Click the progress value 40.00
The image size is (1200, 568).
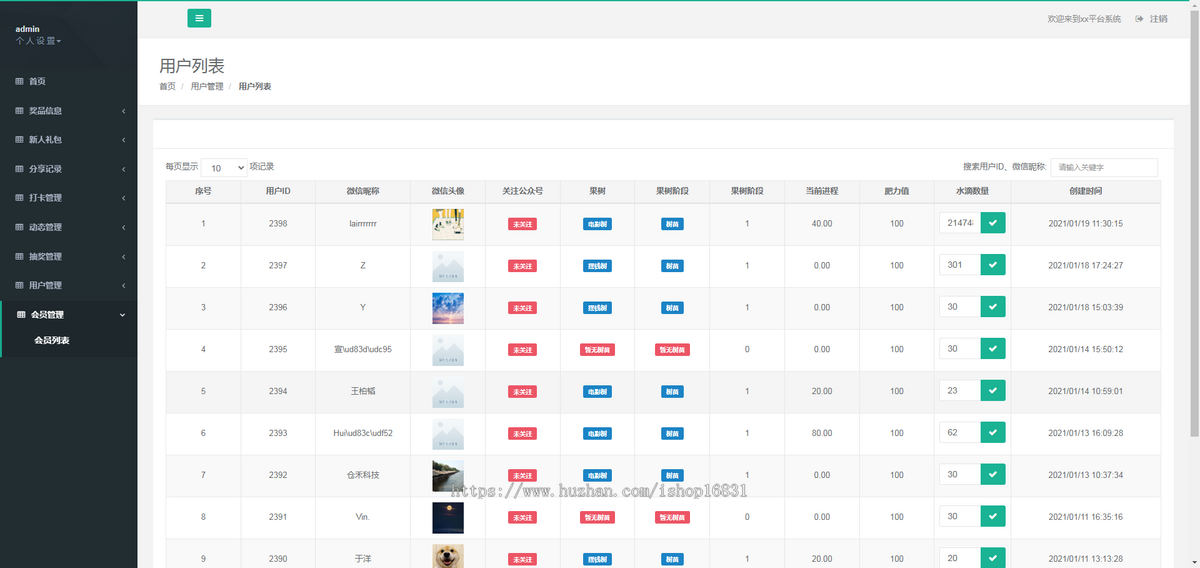coord(822,224)
